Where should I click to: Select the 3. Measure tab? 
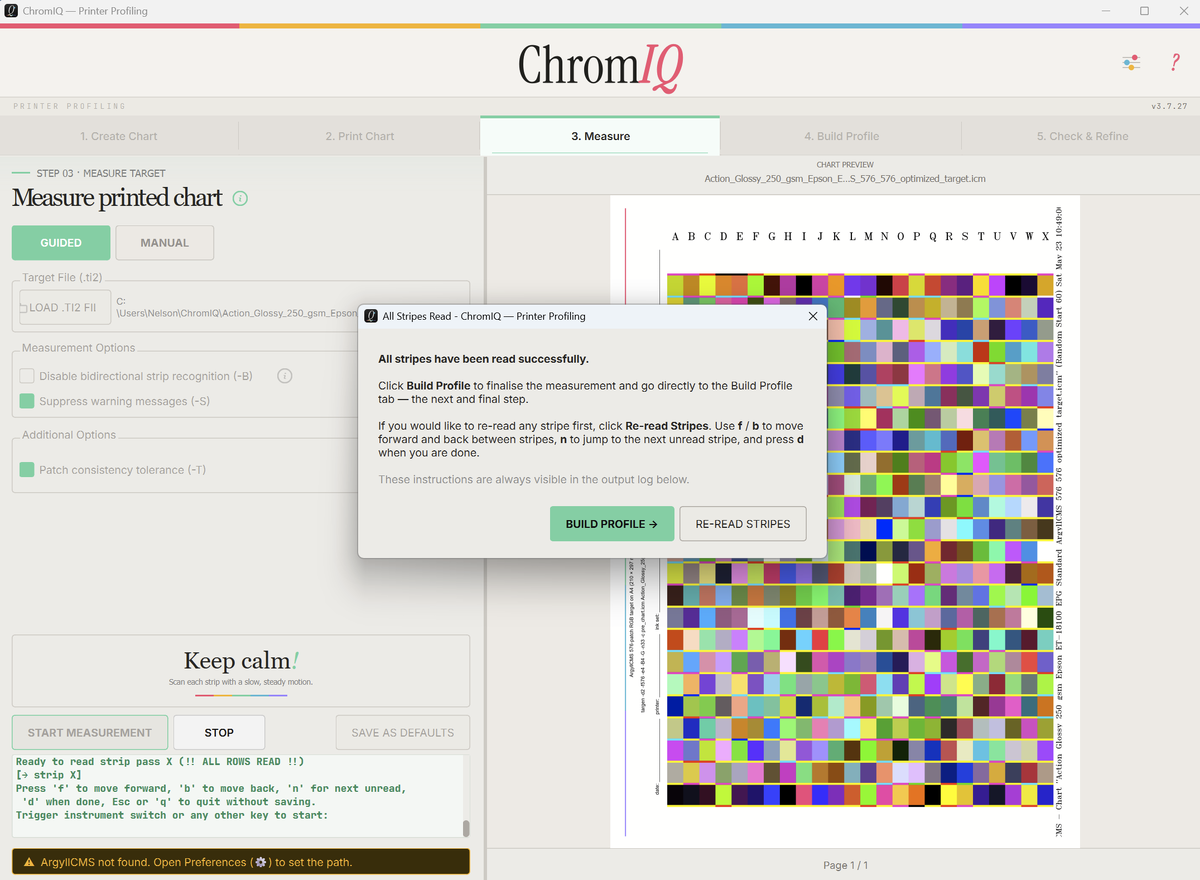pyautogui.click(x=600, y=136)
